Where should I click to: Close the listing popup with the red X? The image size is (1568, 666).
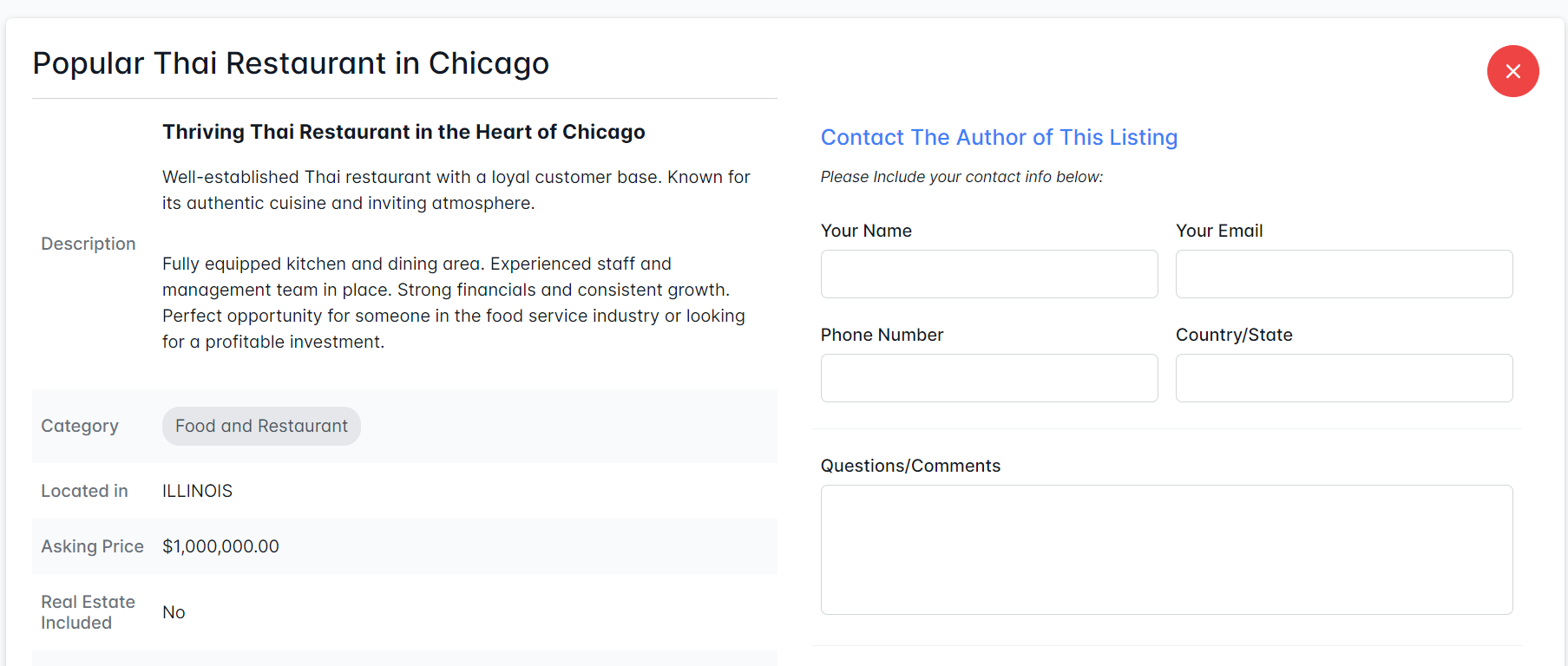point(1512,71)
